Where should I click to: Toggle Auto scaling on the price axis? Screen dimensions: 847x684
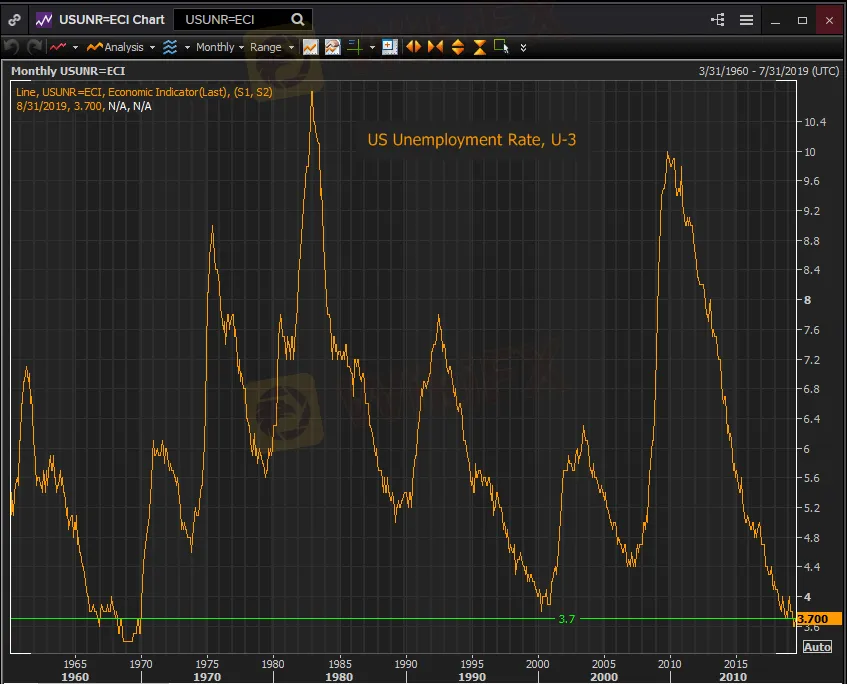[x=816, y=647]
